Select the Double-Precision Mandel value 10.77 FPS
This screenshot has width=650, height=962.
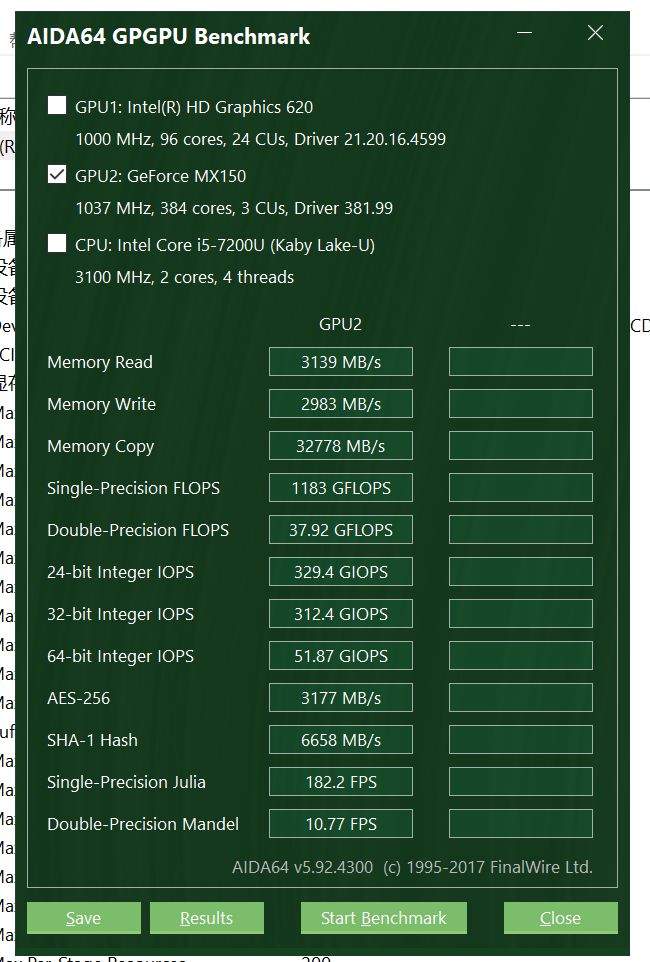click(341, 824)
